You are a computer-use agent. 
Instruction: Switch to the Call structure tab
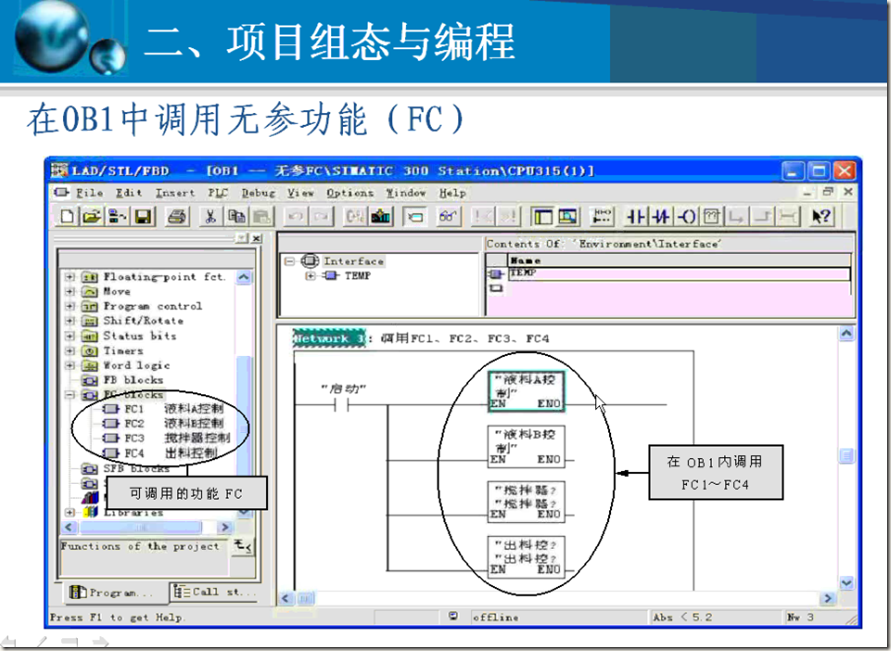213,592
